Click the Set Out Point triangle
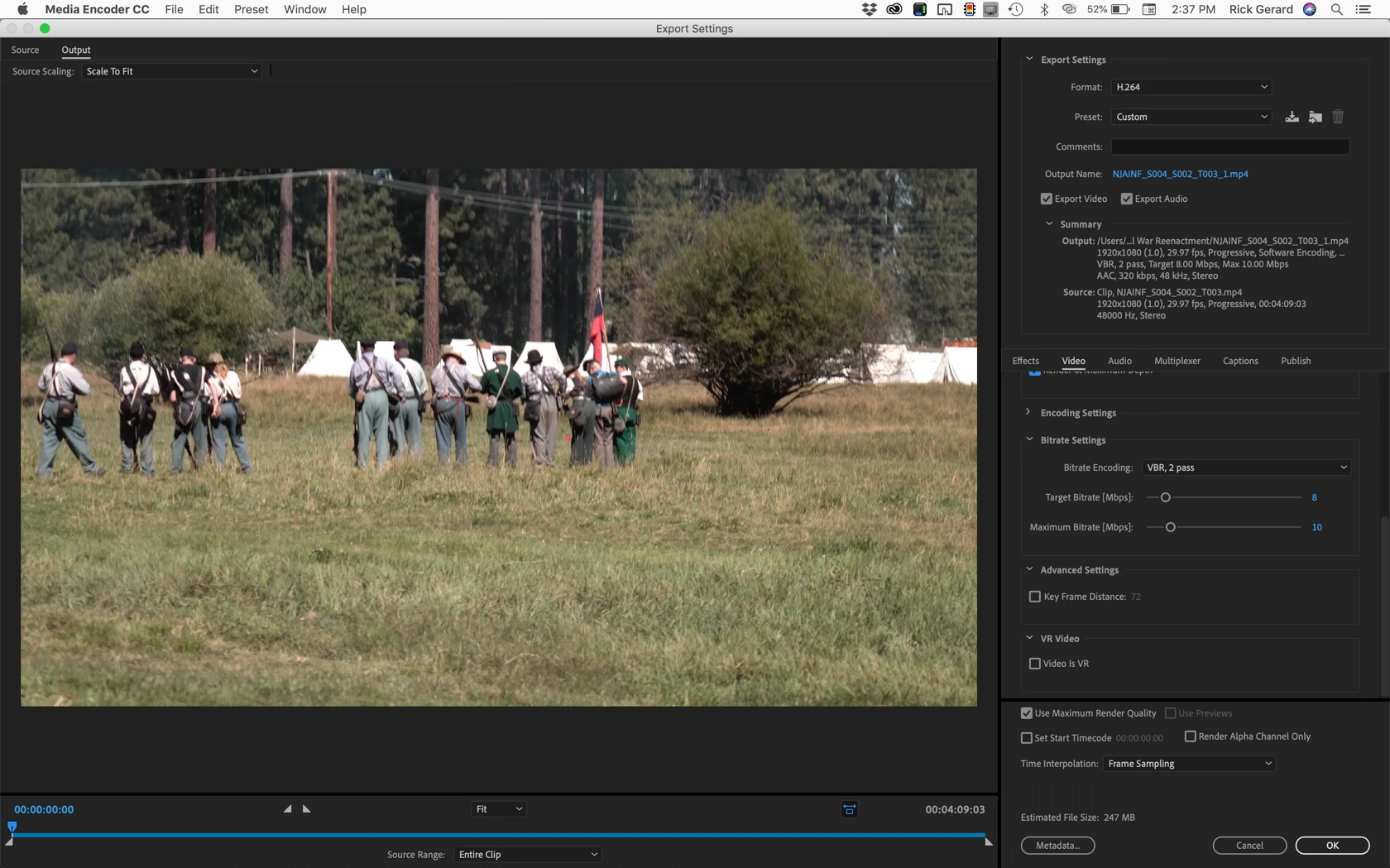 click(x=306, y=808)
